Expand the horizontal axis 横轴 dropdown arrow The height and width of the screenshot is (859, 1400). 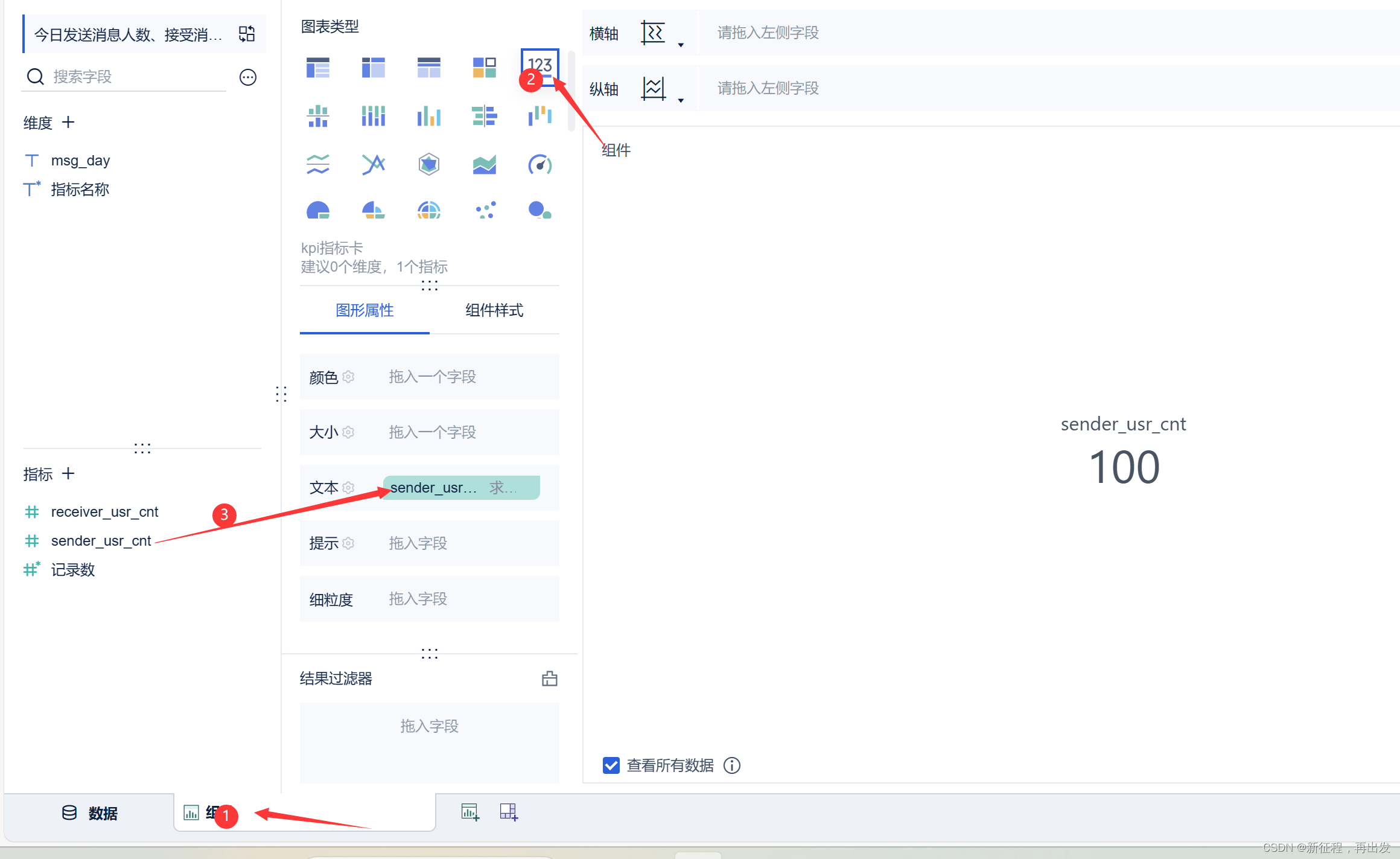(x=681, y=45)
